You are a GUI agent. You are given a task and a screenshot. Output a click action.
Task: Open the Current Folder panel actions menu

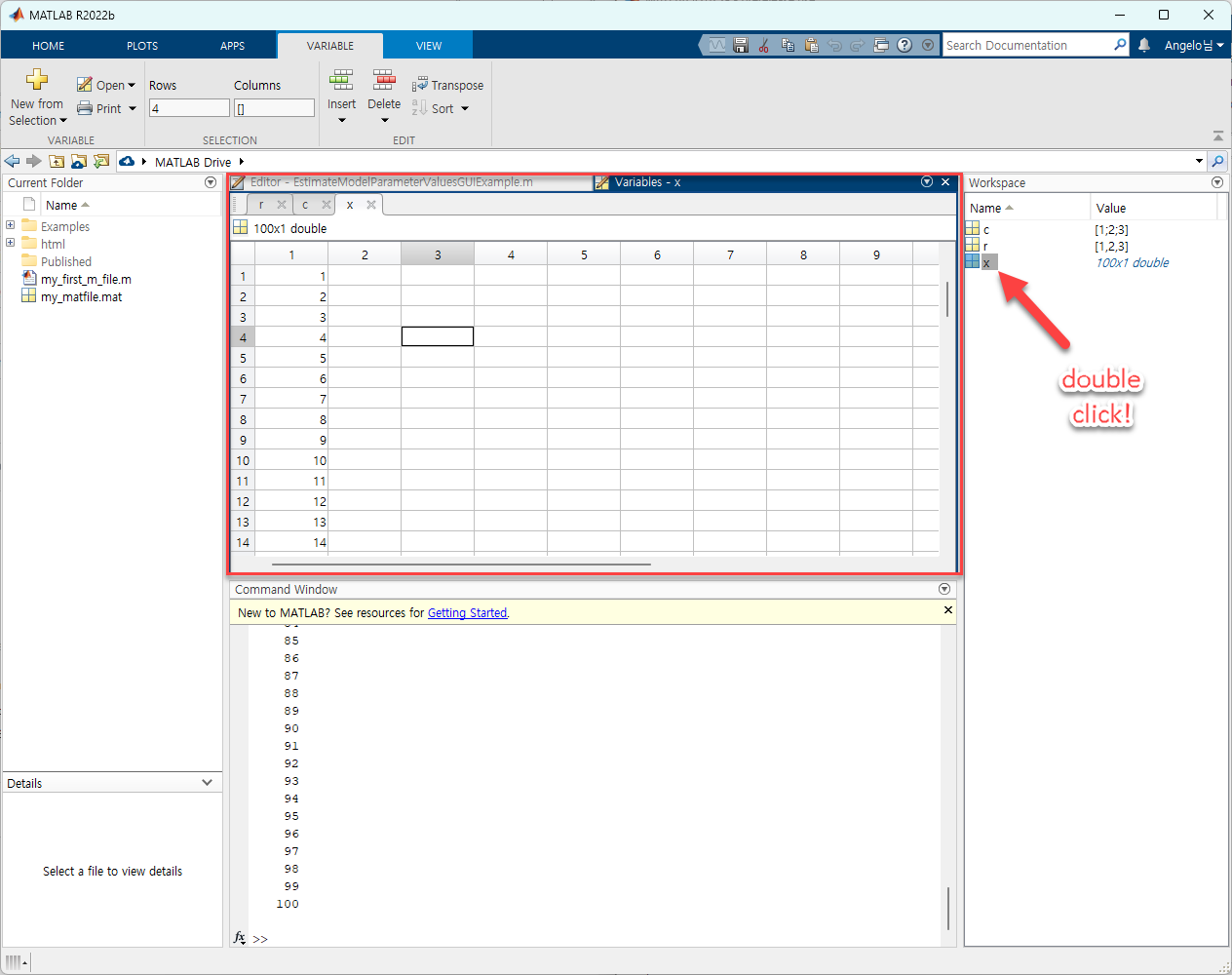pos(211,182)
